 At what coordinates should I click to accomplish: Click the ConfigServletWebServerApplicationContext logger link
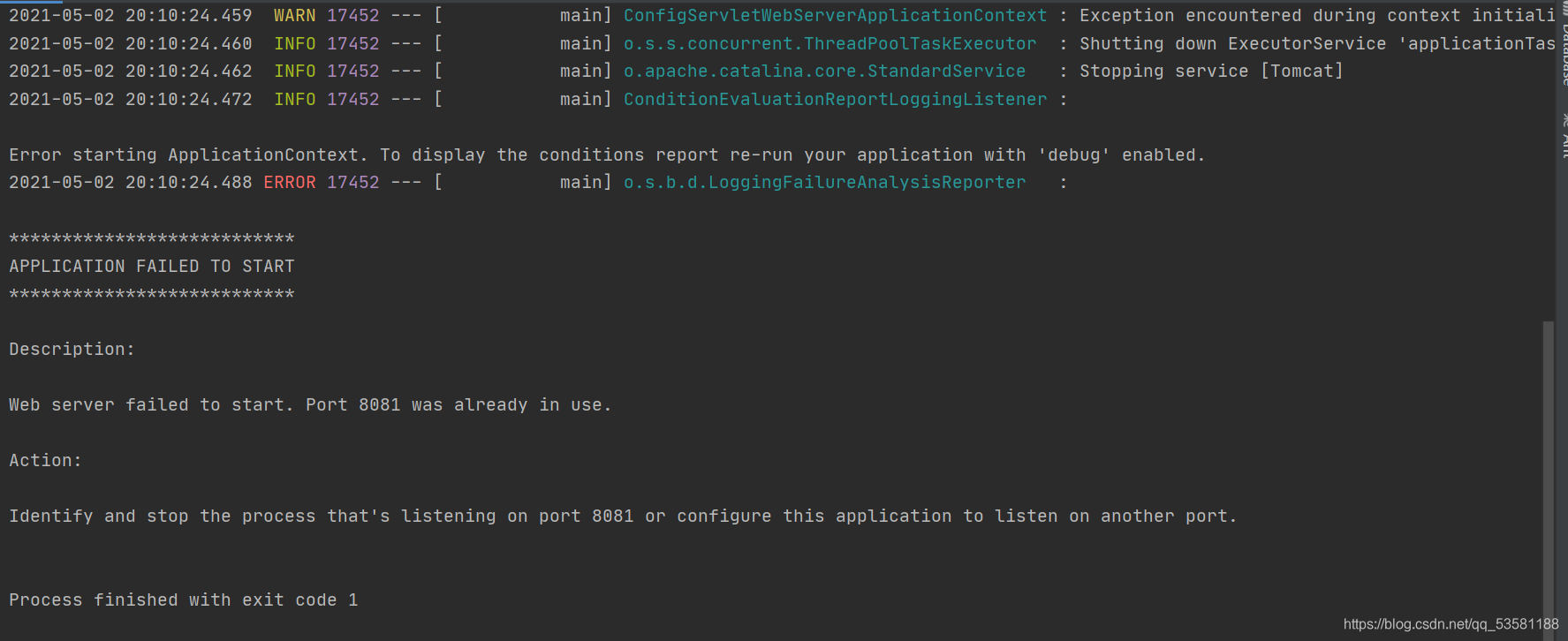tap(835, 16)
